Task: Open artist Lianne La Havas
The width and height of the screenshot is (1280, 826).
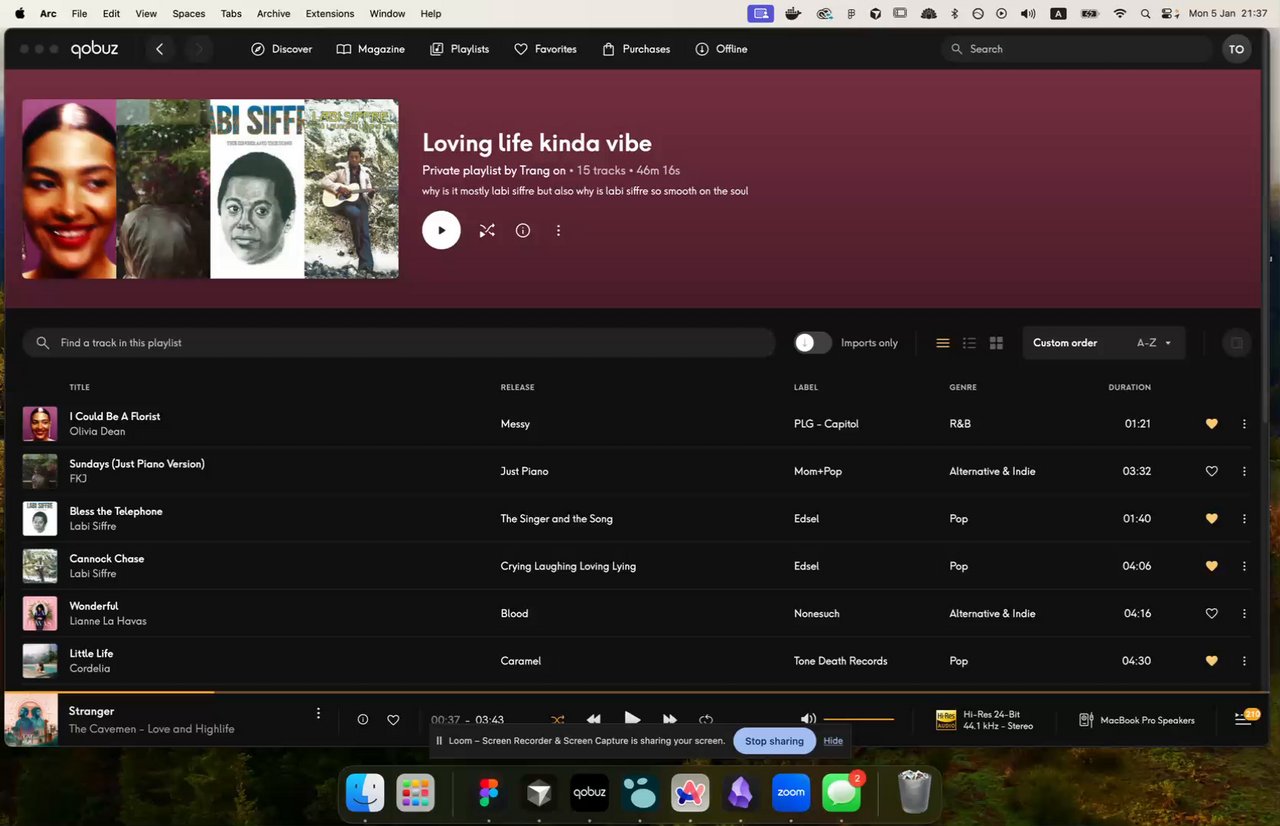Action: point(108,621)
